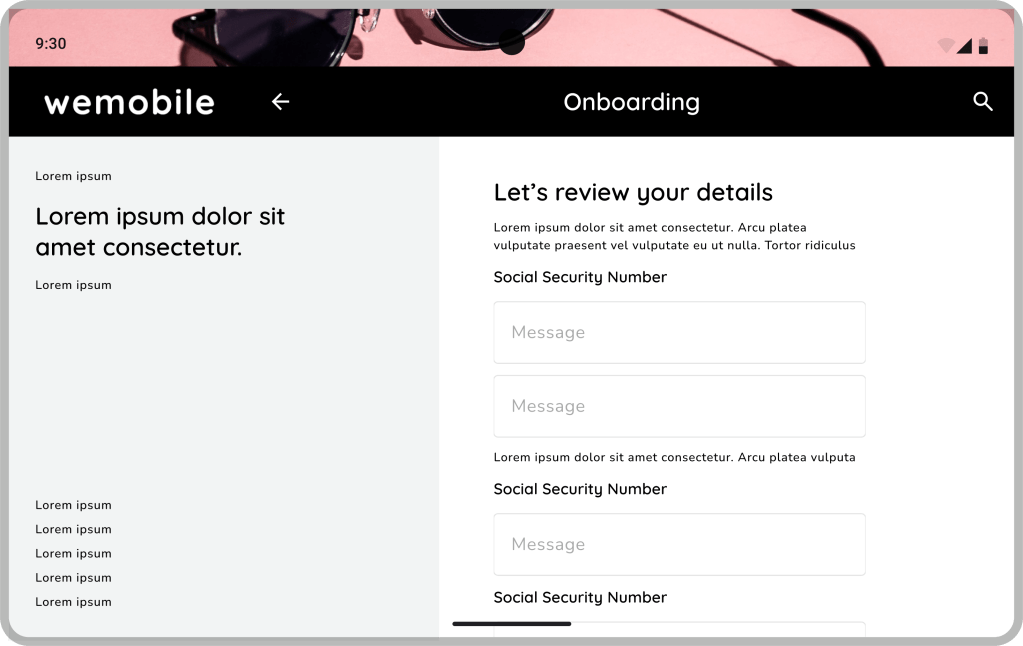Click the second Message field above the helper text
The width and height of the screenshot is (1023, 646).
coord(679,406)
